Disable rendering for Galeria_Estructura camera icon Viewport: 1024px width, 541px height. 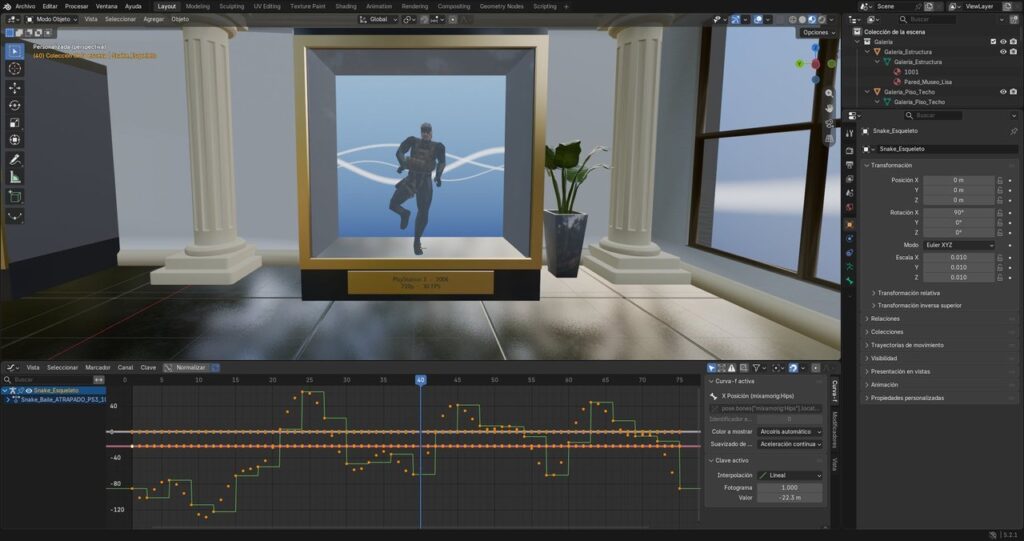point(1014,52)
